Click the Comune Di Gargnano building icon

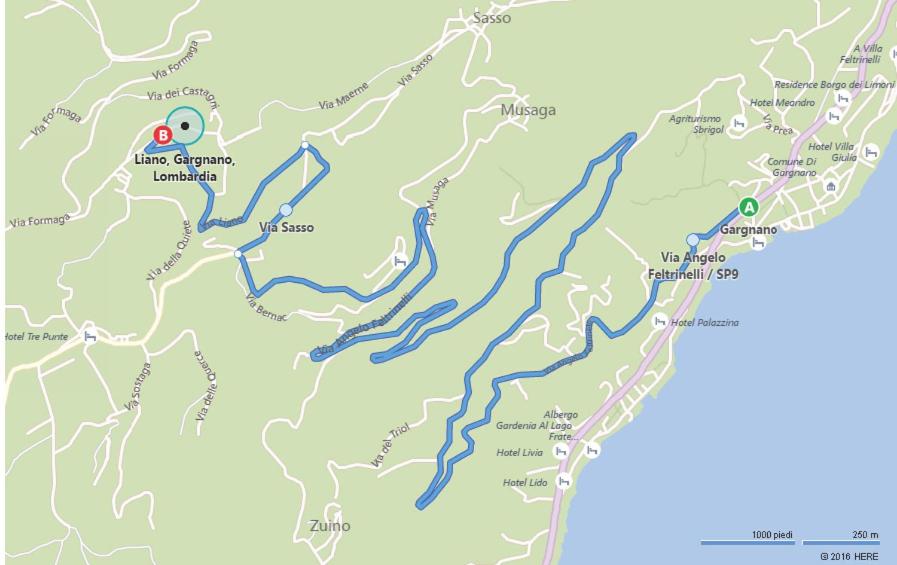point(831,186)
